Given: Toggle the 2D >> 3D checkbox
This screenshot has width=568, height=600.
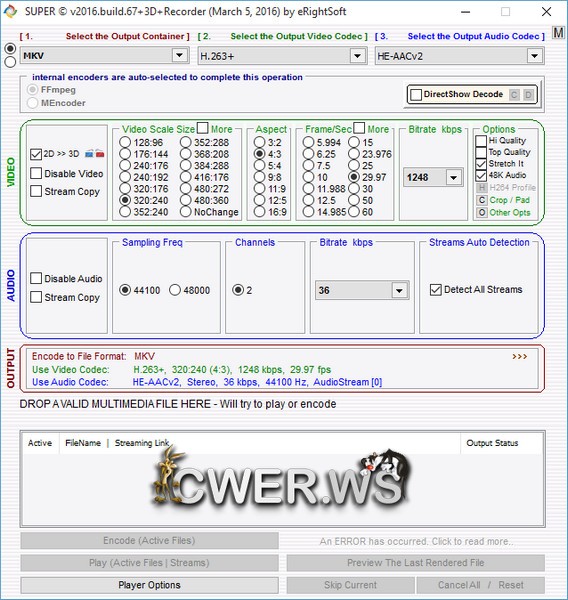Looking at the screenshot, I should point(36,154).
